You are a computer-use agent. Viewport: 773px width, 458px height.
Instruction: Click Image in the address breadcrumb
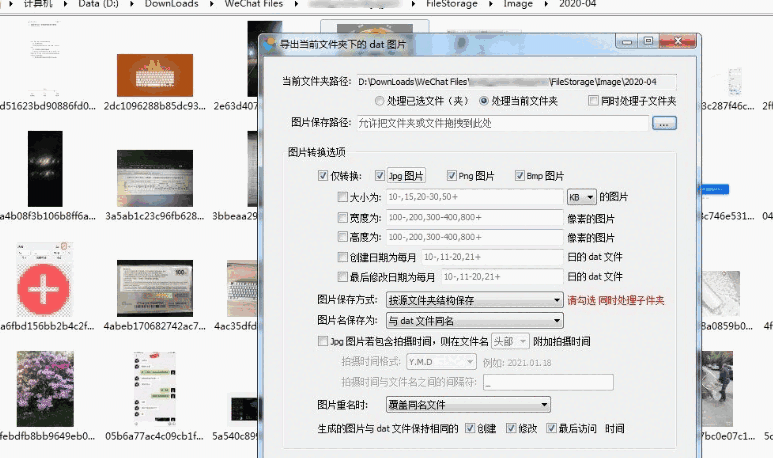pos(518,4)
